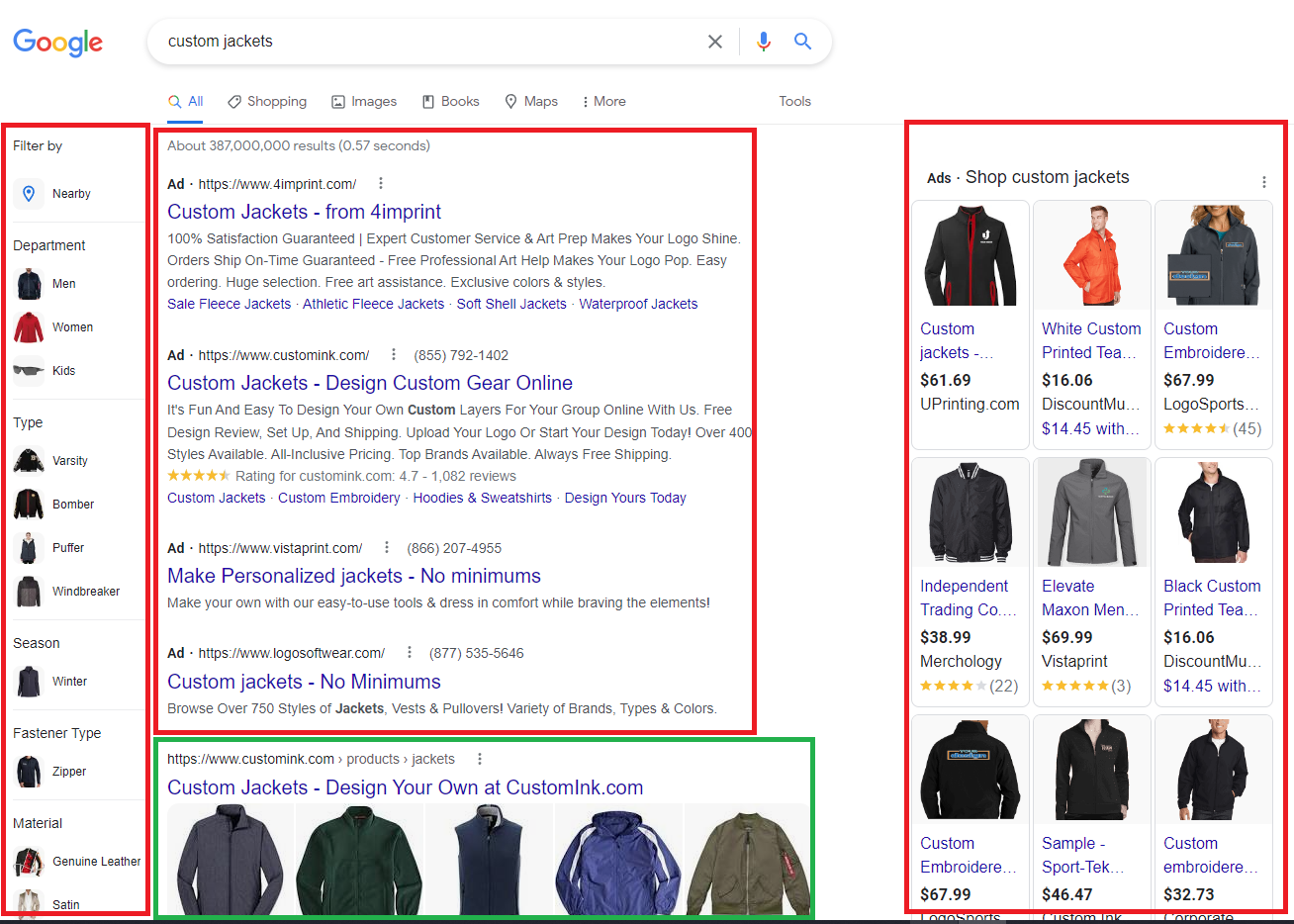Click the olive bomber jacket thumbnail

747,859
